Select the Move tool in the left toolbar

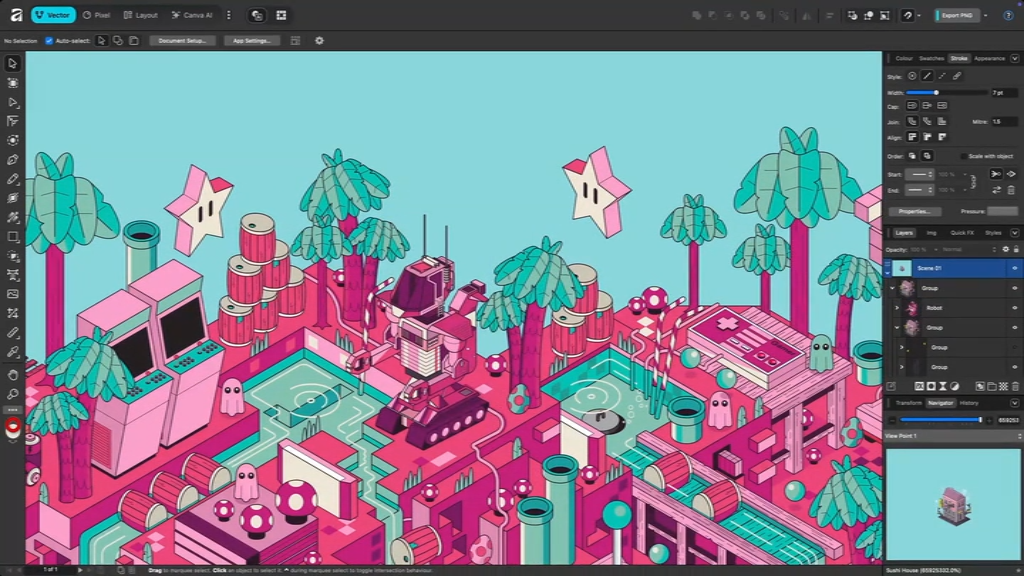(12, 63)
